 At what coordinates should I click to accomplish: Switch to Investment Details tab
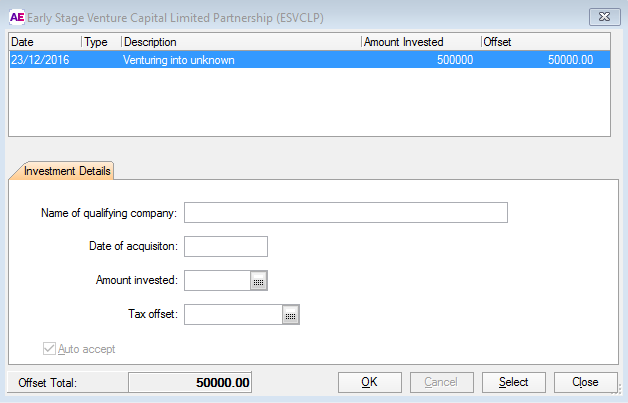[x=61, y=170]
